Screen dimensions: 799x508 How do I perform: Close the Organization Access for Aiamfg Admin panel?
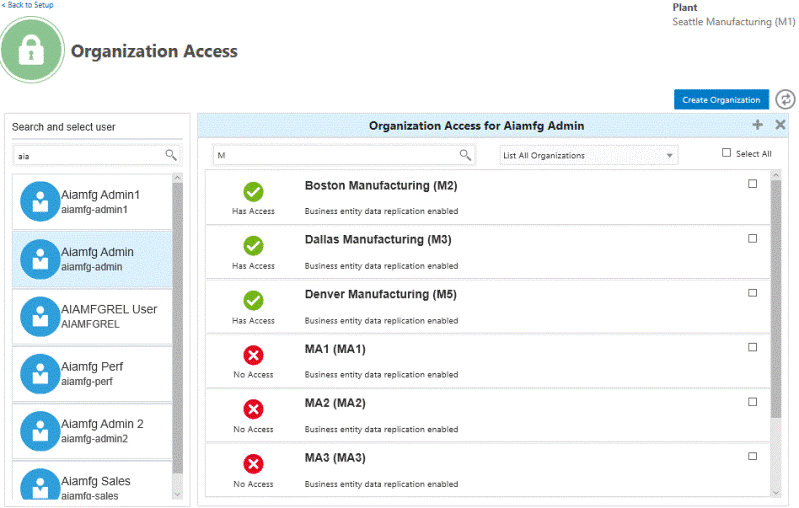pyautogui.click(x=780, y=125)
